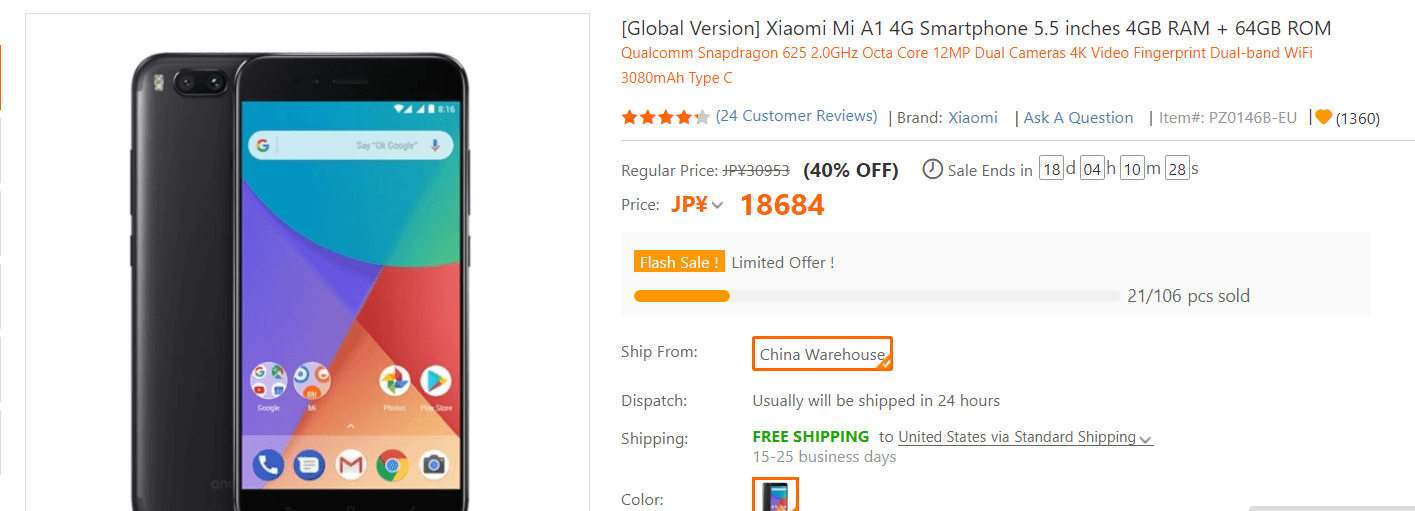Screen dimensions: 1415x511
Task: Click the clock icon beside Sale Ends
Action: pyautogui.click(x=932, y=169)
